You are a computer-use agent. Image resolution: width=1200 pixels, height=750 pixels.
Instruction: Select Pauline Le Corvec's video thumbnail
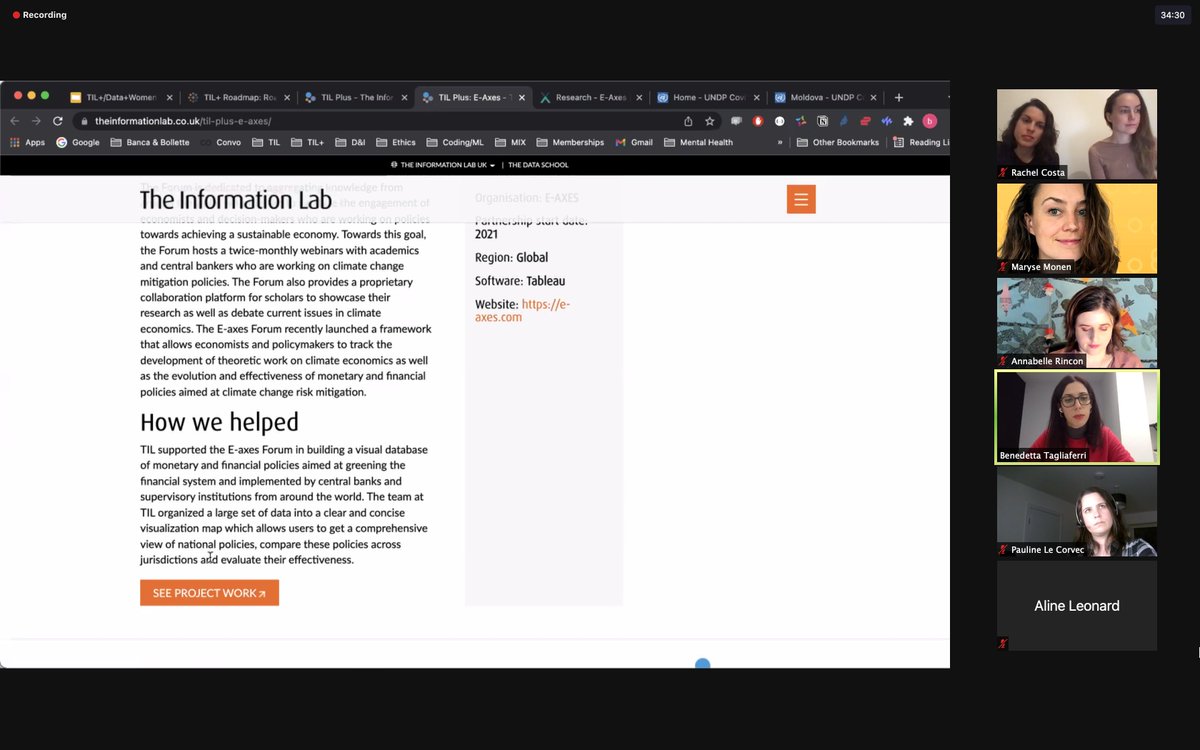(1077, 511)
